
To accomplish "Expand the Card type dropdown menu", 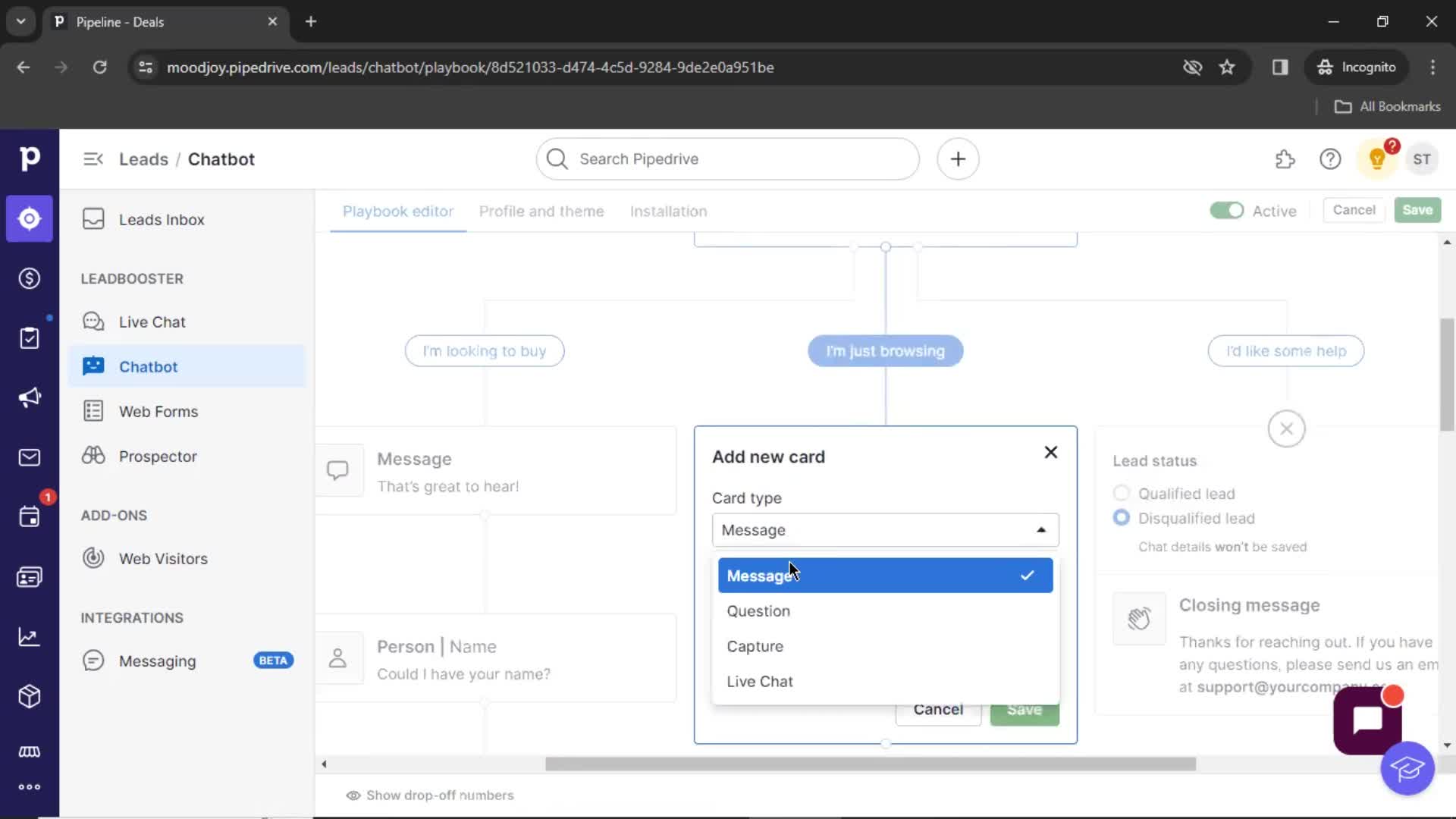I will (884, 530).
